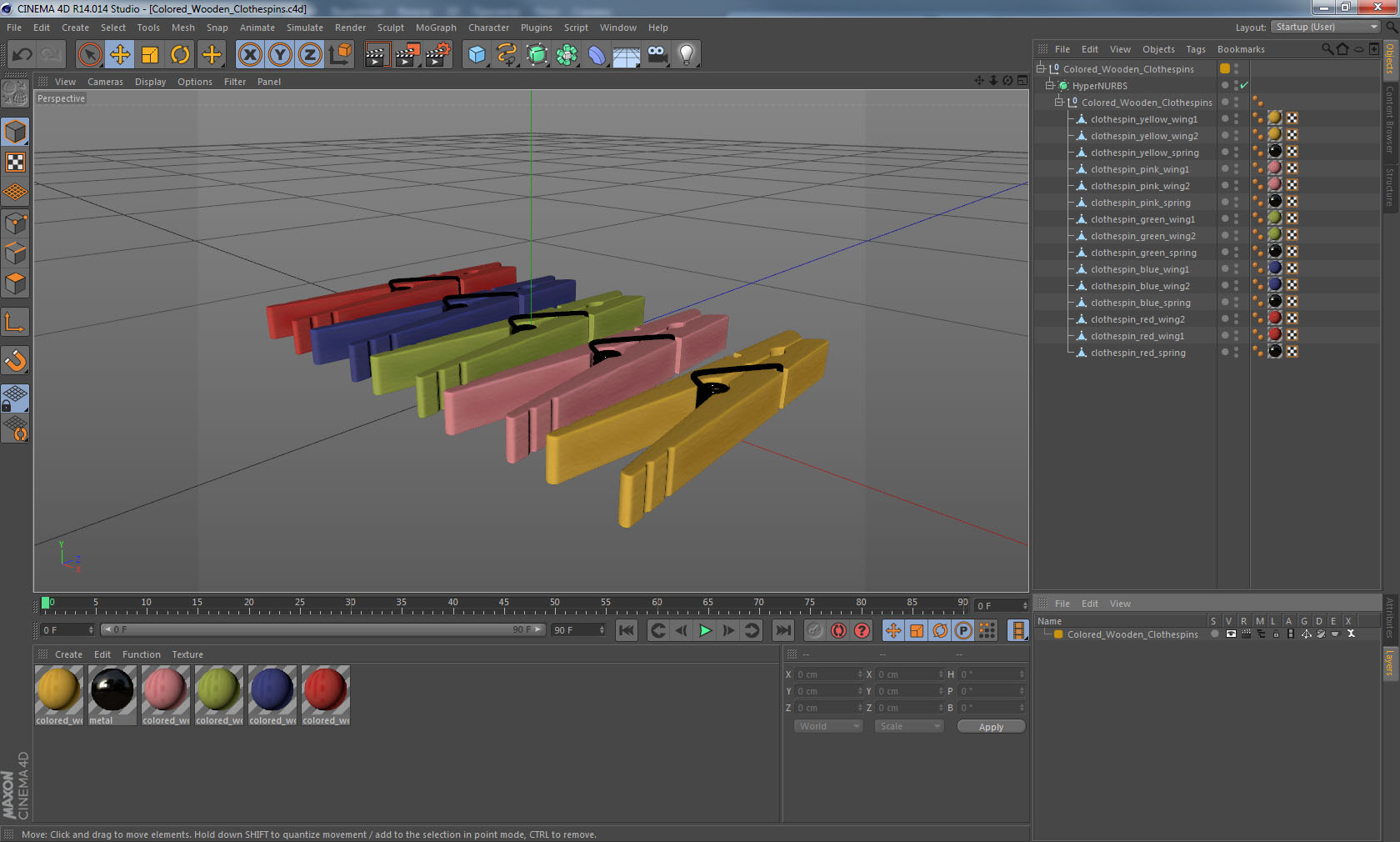The image size is (1400, 842).
Task: Click the X position input field
Action: (828, 674)
